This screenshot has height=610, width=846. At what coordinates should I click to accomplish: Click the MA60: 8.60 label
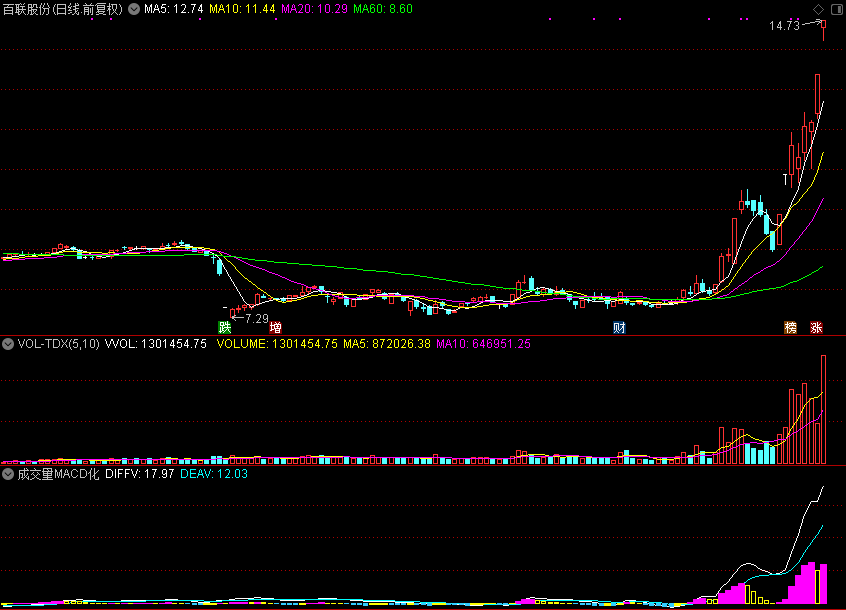[x=383, y=9]
